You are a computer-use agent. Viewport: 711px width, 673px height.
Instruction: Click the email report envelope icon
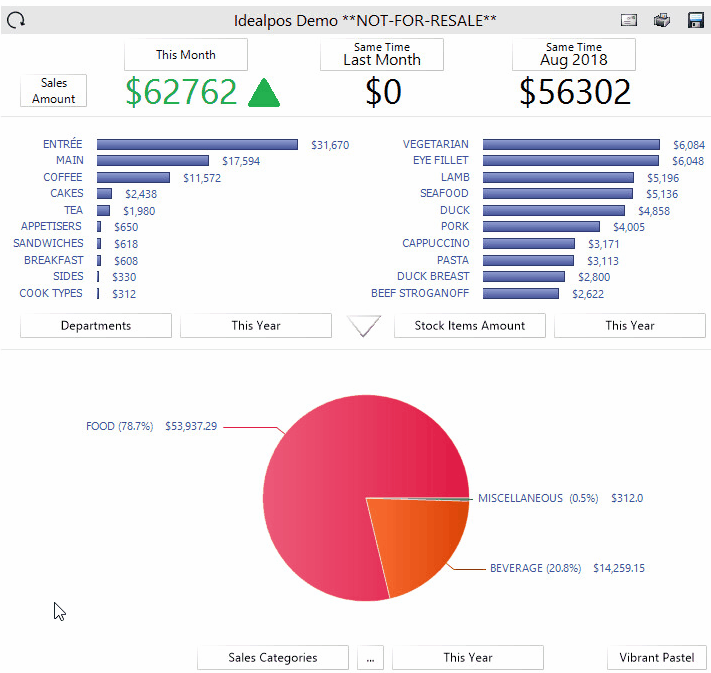(x=629, y=20)
